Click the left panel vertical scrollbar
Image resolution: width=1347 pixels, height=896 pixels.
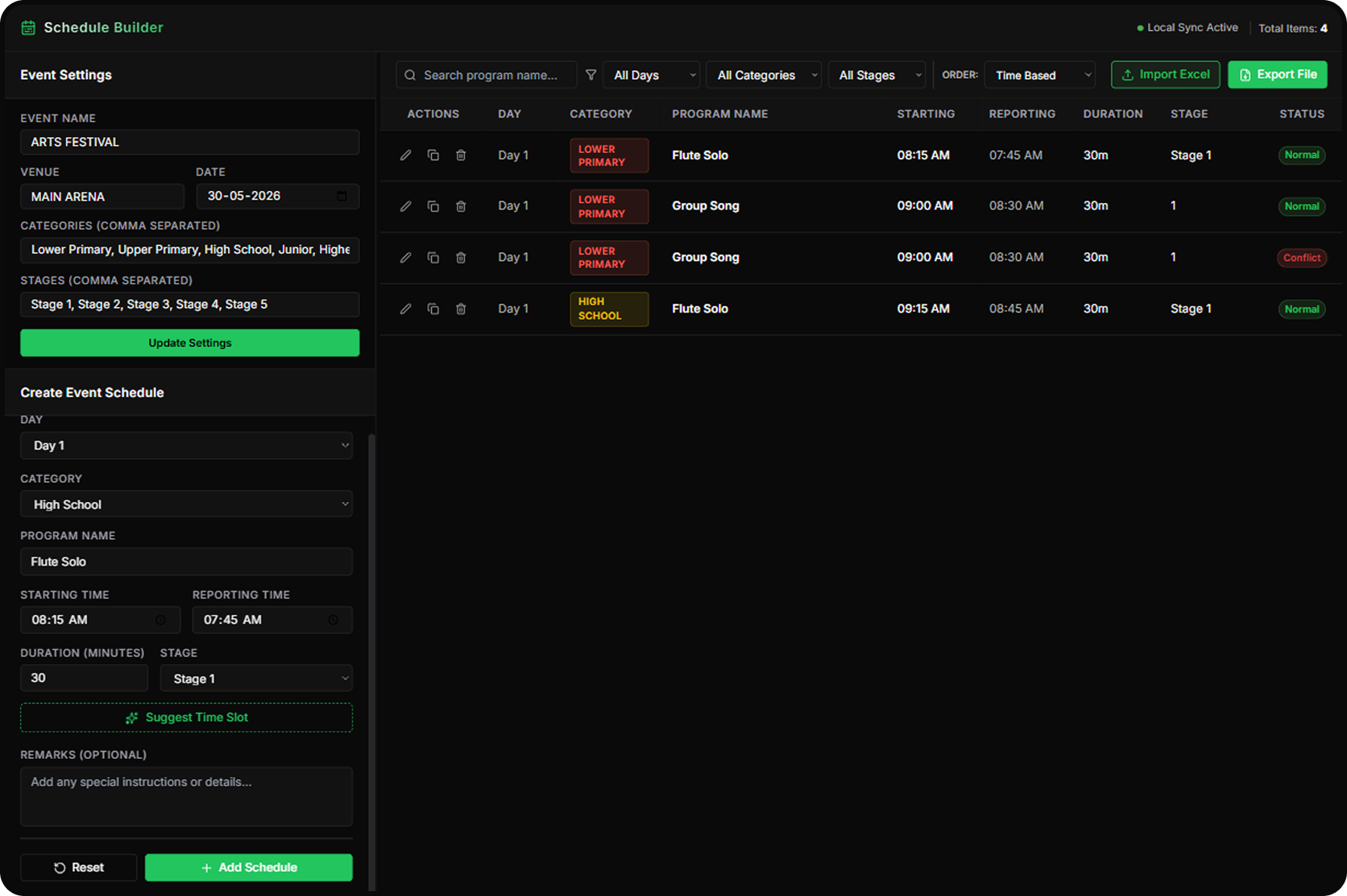pyautogui.click(x=371, y=661)
